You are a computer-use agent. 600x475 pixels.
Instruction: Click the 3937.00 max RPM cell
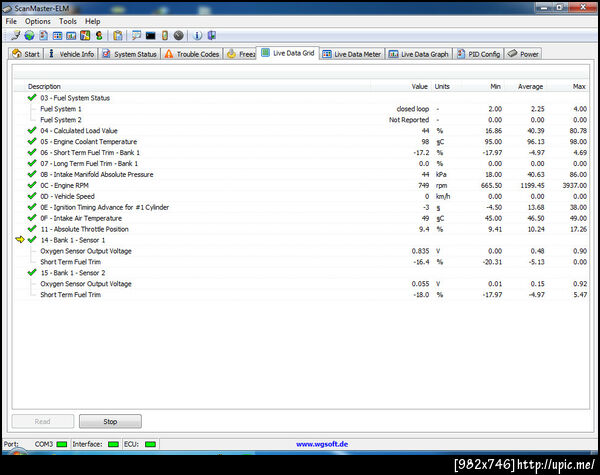point(574,185)
